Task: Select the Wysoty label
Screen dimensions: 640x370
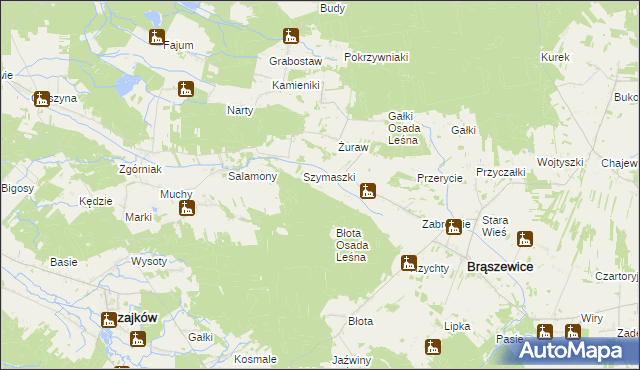Action: point(149,261)
